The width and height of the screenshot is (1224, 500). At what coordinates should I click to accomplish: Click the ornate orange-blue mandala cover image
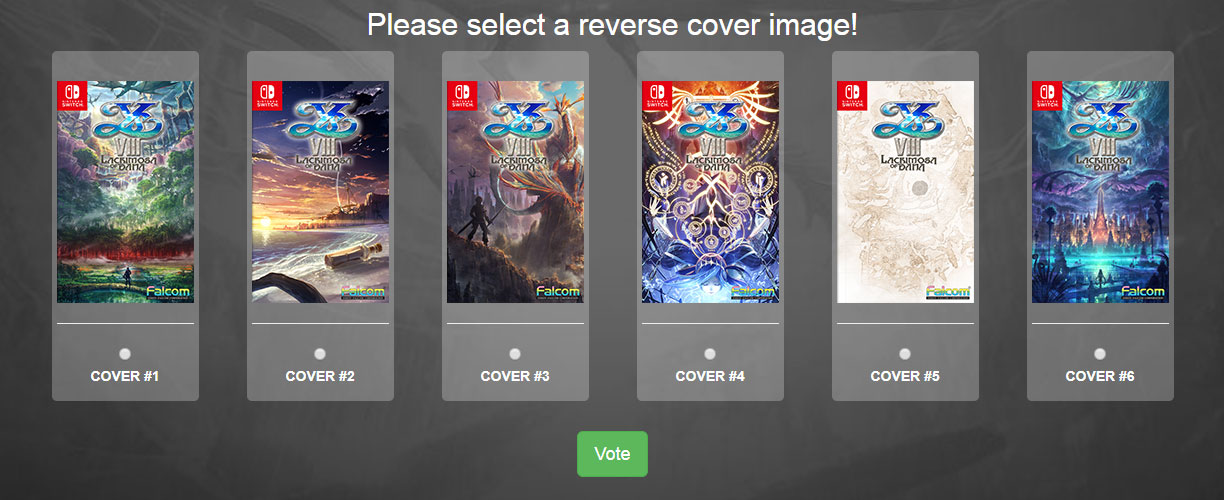pos(710,192)
